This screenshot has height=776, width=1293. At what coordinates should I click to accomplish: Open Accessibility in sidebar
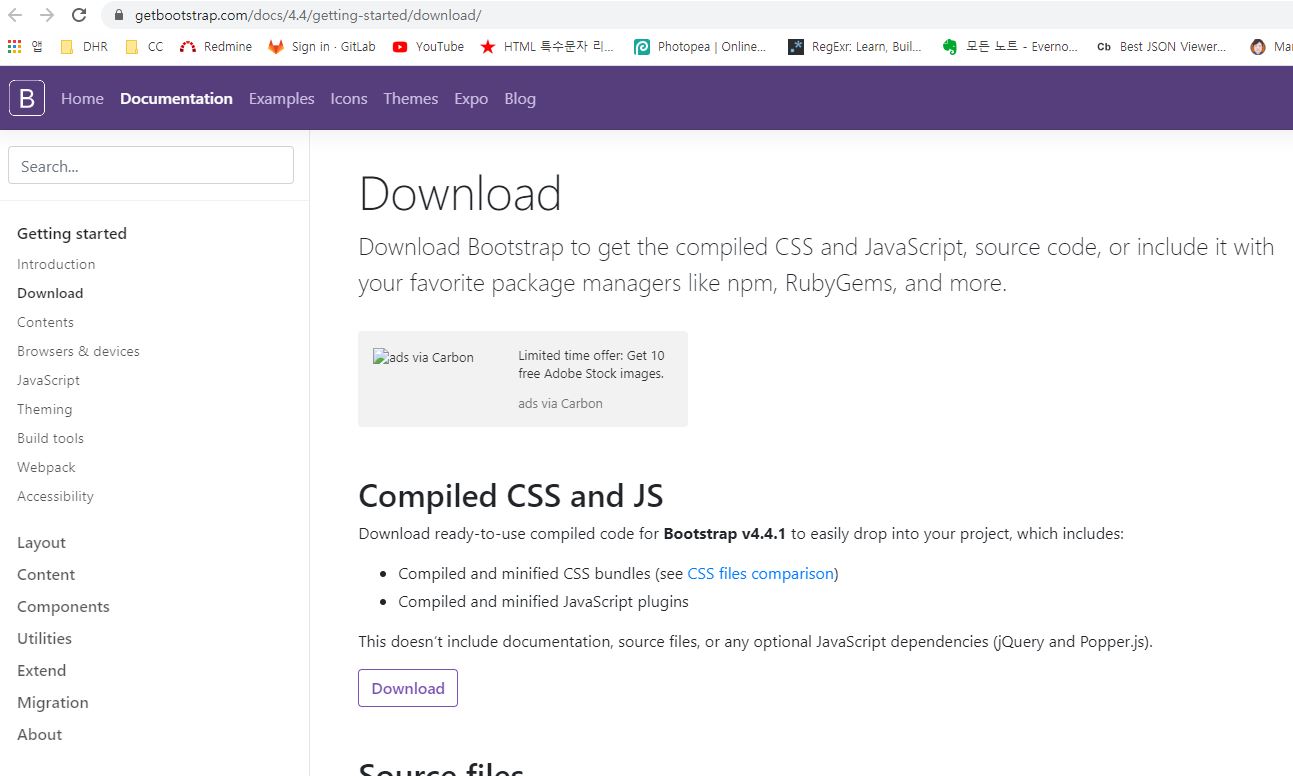(x=55, y=496)
